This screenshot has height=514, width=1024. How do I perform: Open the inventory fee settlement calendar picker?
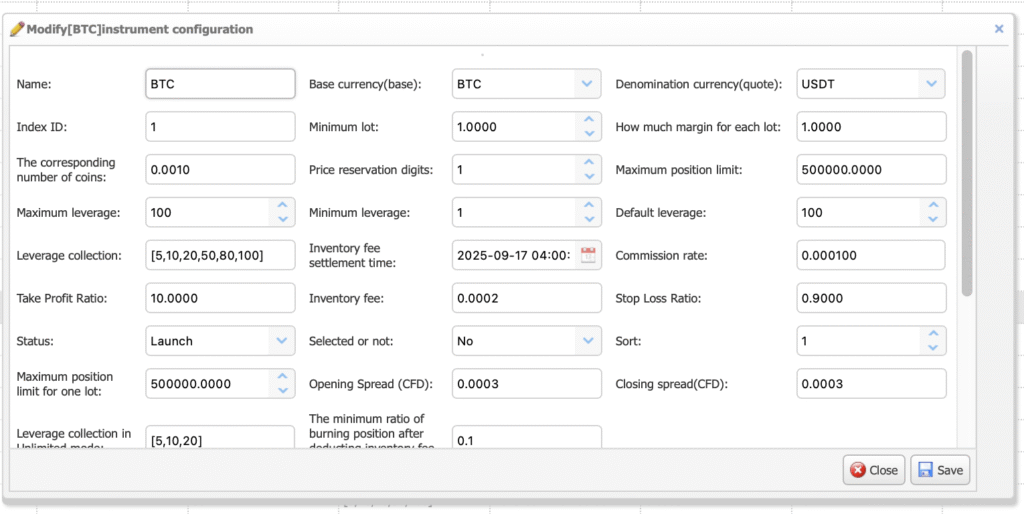tap(588, 255)
